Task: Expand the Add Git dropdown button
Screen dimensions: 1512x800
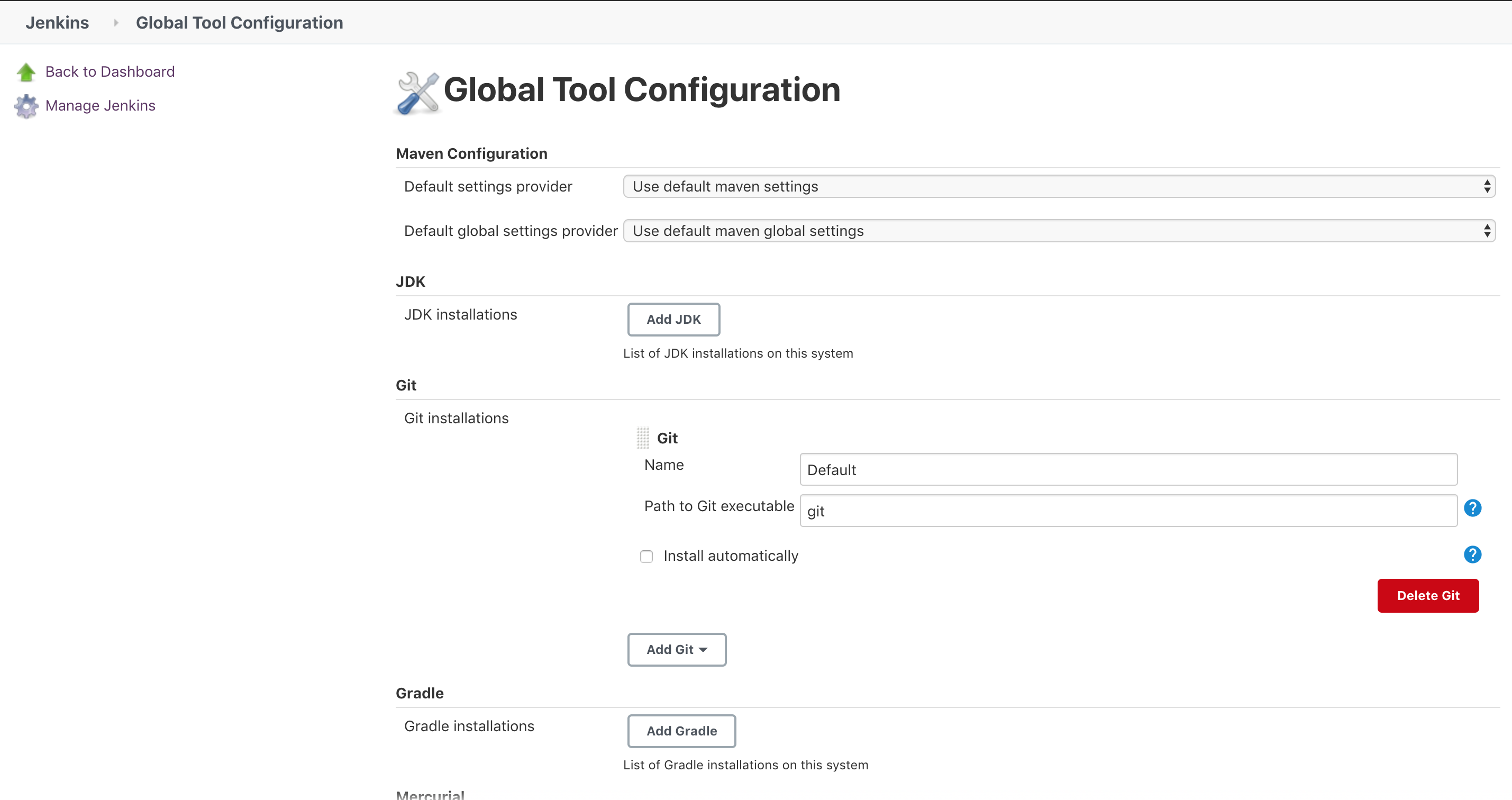Action: 676,649
